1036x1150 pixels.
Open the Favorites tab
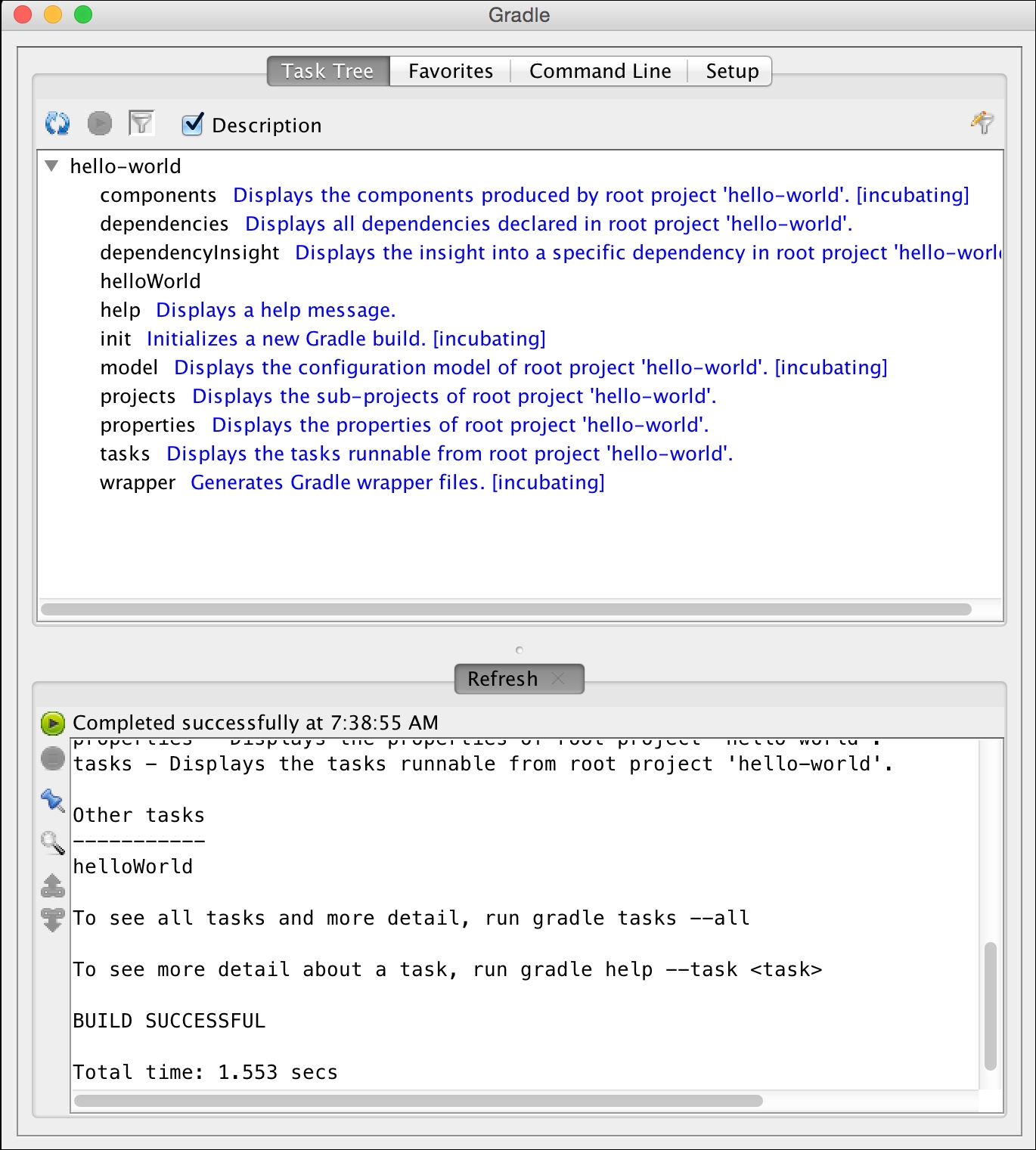[x=451, y=71]
